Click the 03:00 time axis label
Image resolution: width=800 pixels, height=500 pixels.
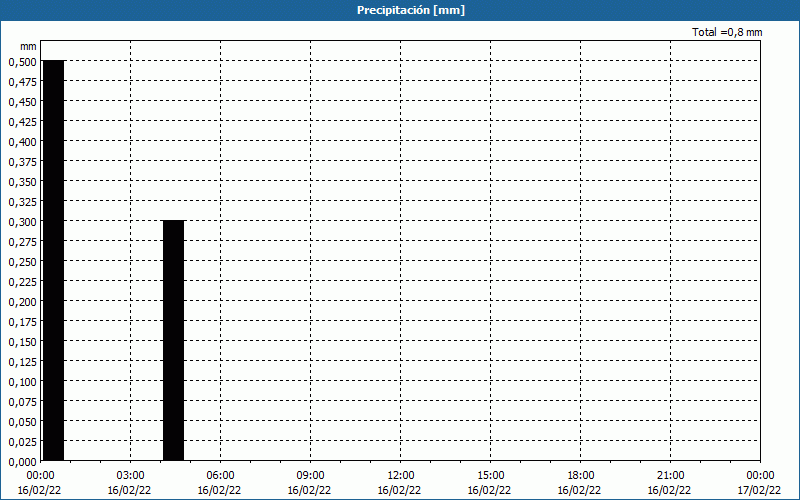[x=130, y=476]
